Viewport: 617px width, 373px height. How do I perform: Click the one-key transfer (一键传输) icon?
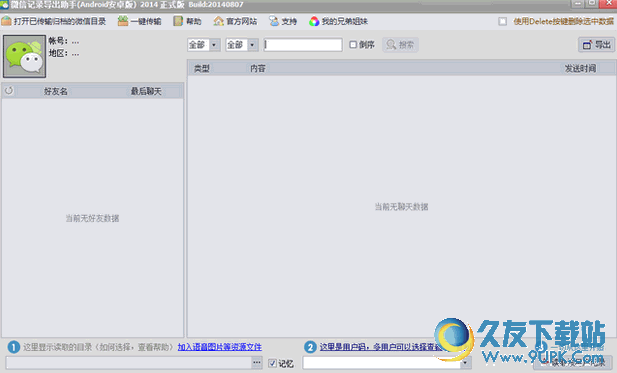pos(123,21)
